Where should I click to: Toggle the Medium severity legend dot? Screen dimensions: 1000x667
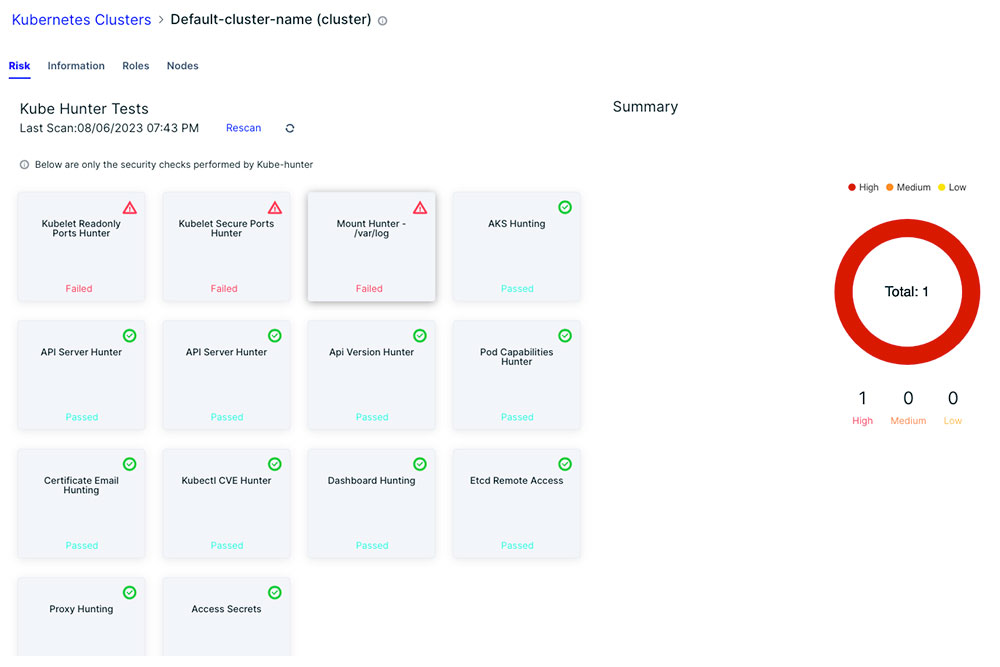point(890,187)
